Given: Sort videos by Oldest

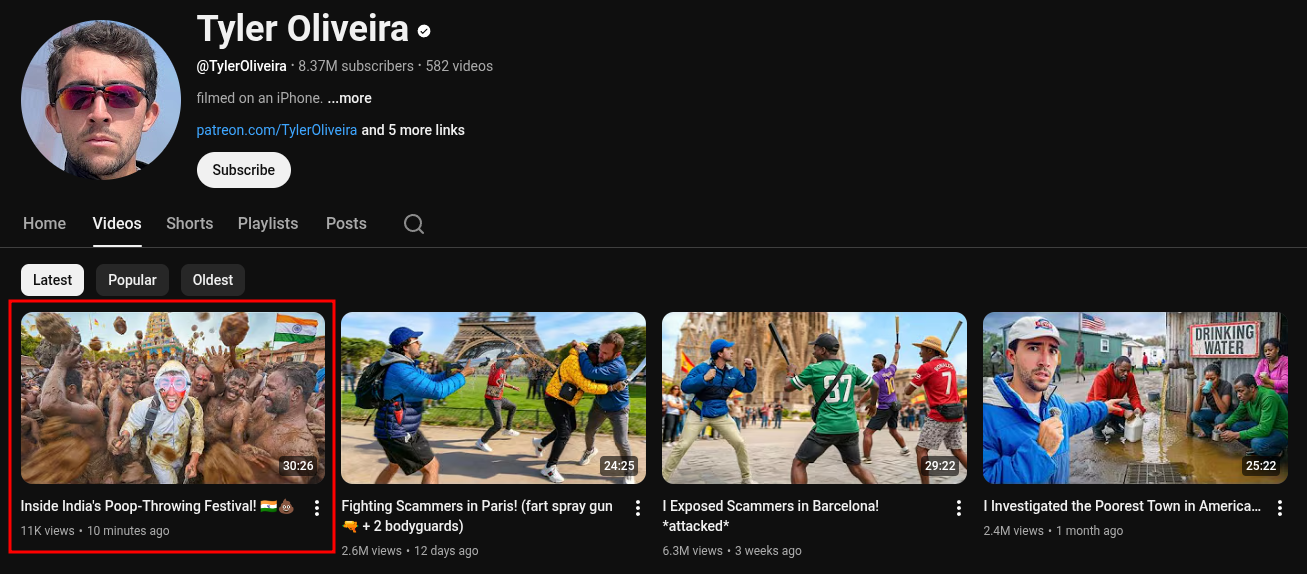Looking at the screenshot, I should (213, 280).
